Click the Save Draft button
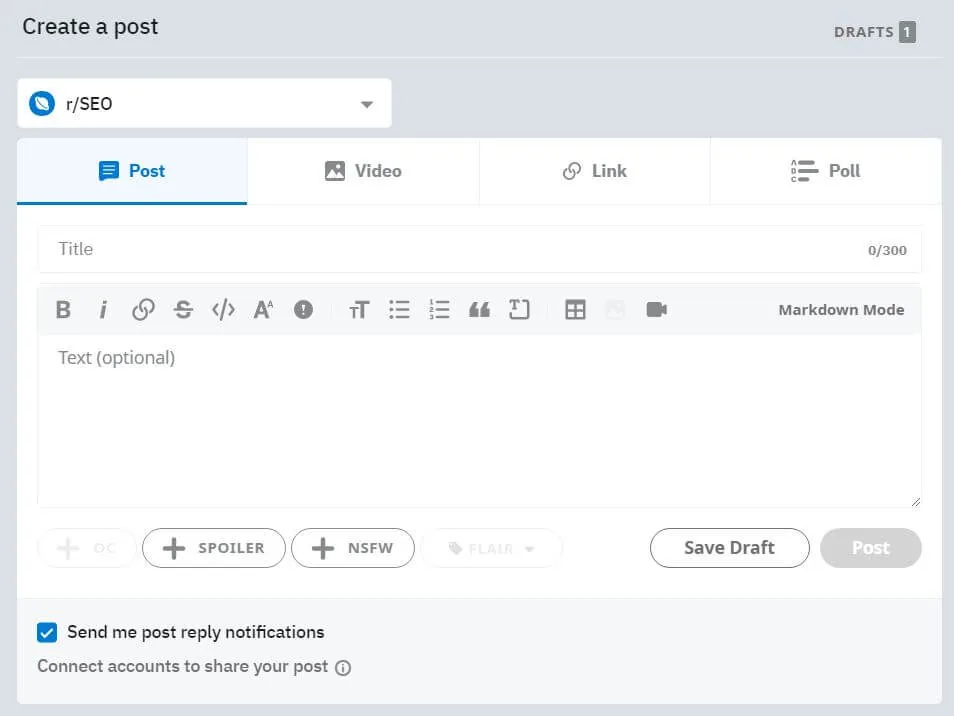This screenshot has height=716, width=954. 729,548
